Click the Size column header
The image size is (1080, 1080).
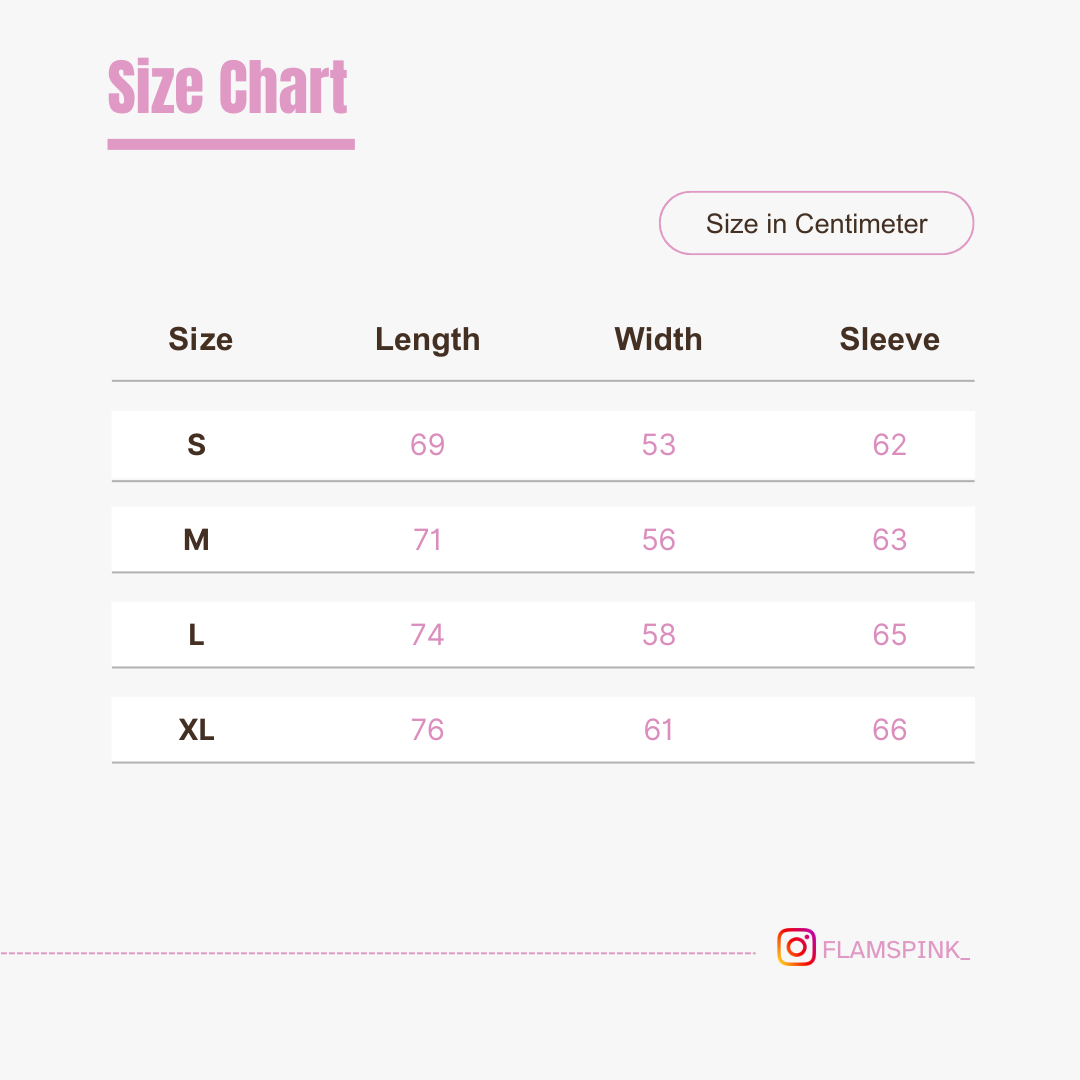click(x=200, y=340)
